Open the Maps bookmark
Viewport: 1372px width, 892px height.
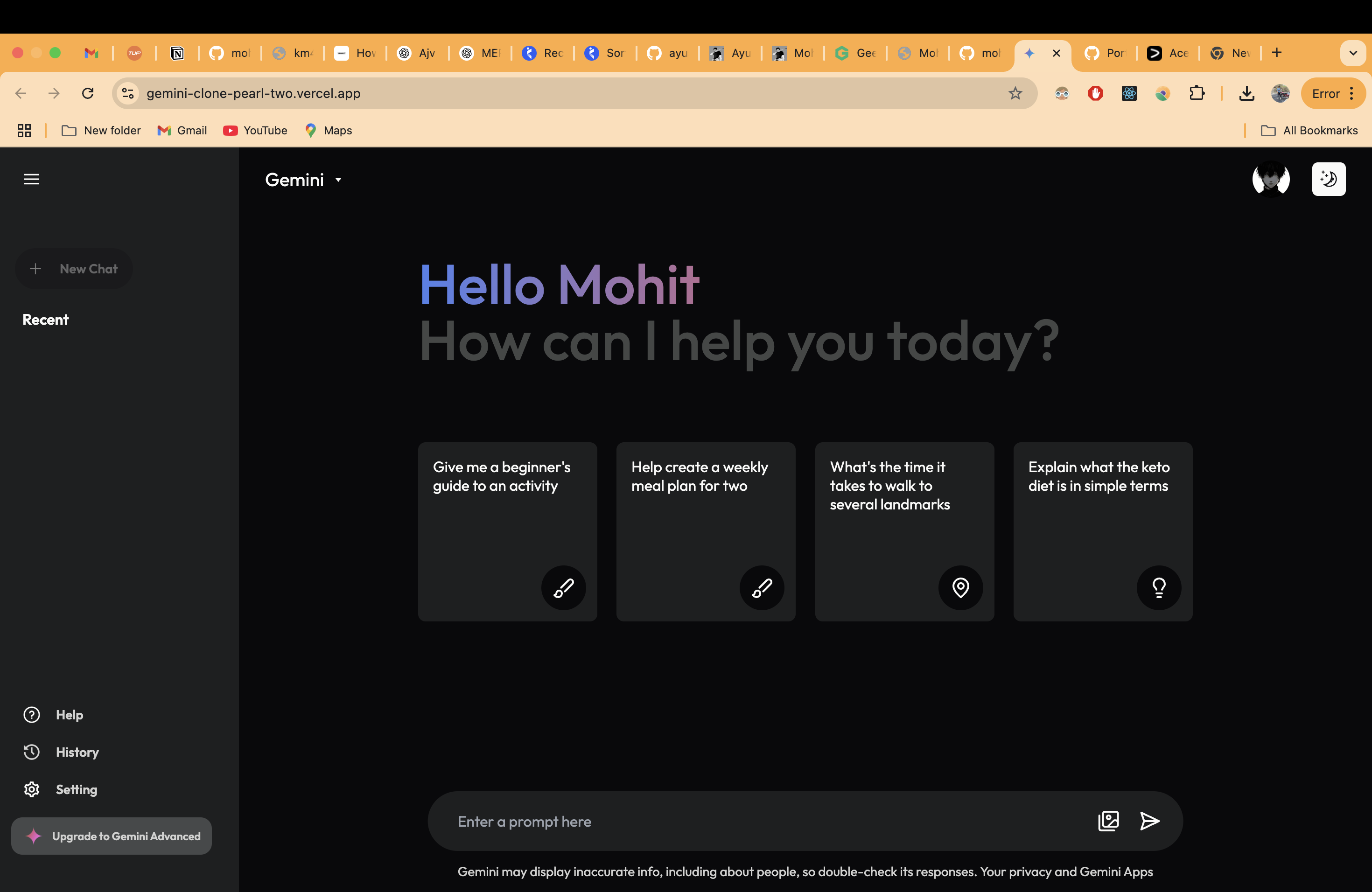tap(328, 130)
